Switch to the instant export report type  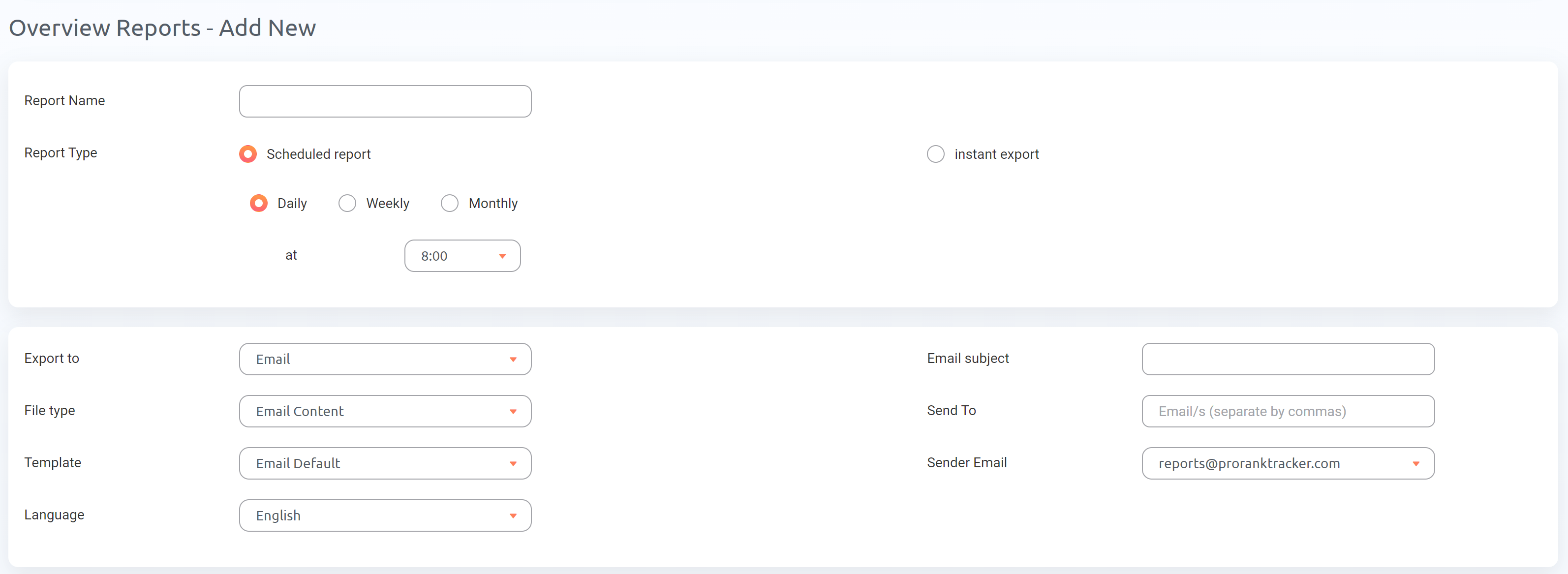click(x=936, y=154)
